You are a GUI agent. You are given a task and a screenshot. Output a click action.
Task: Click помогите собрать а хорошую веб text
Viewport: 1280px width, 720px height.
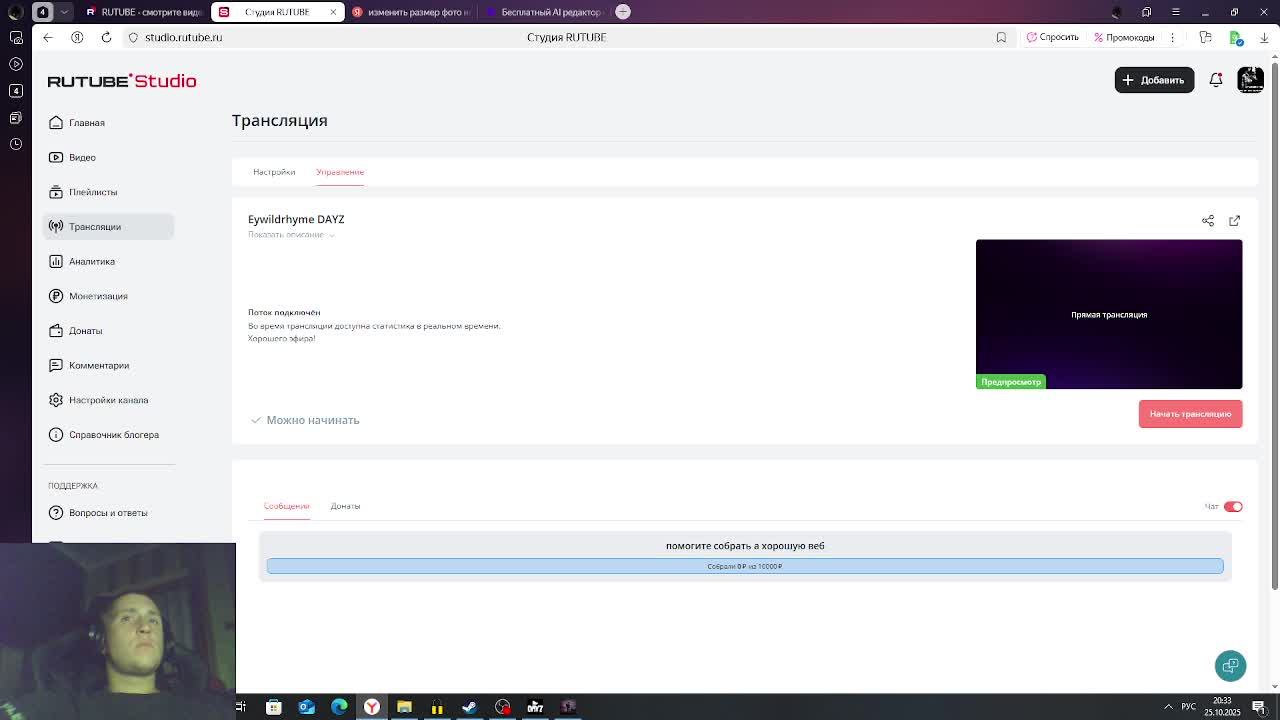(x=745, y=546)
